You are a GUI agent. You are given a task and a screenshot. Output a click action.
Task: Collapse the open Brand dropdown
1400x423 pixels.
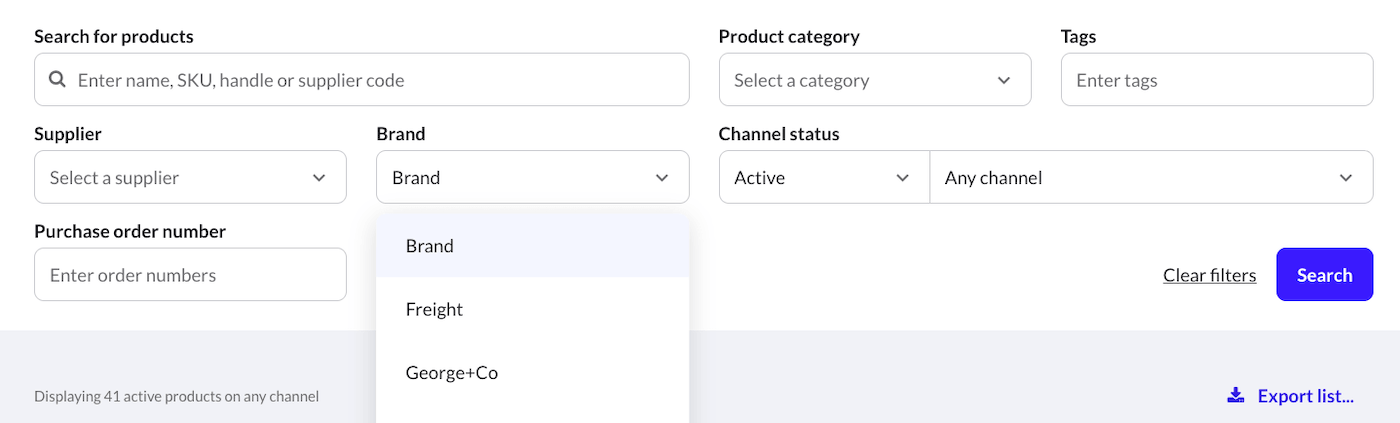[x=533, y=177]
